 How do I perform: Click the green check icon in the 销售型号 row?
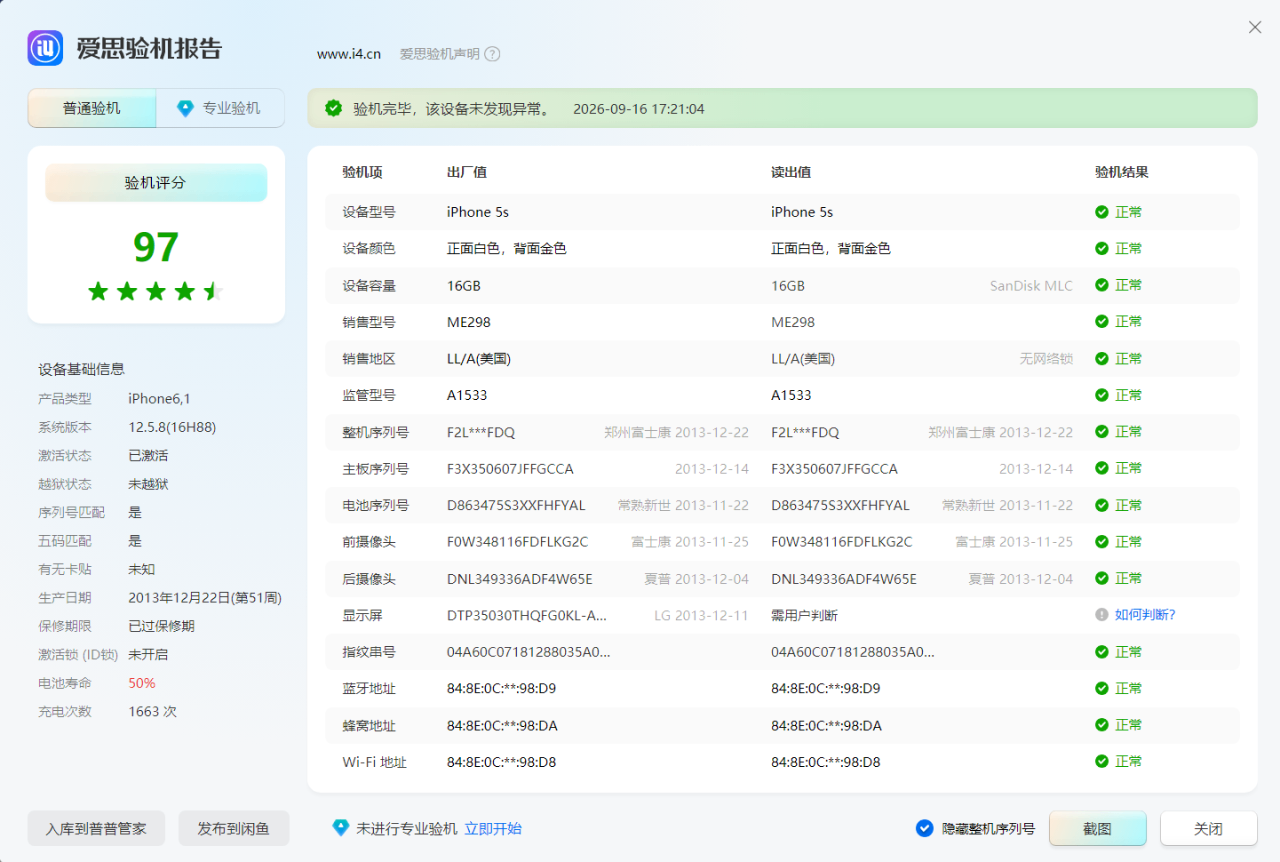(1102, 322)
